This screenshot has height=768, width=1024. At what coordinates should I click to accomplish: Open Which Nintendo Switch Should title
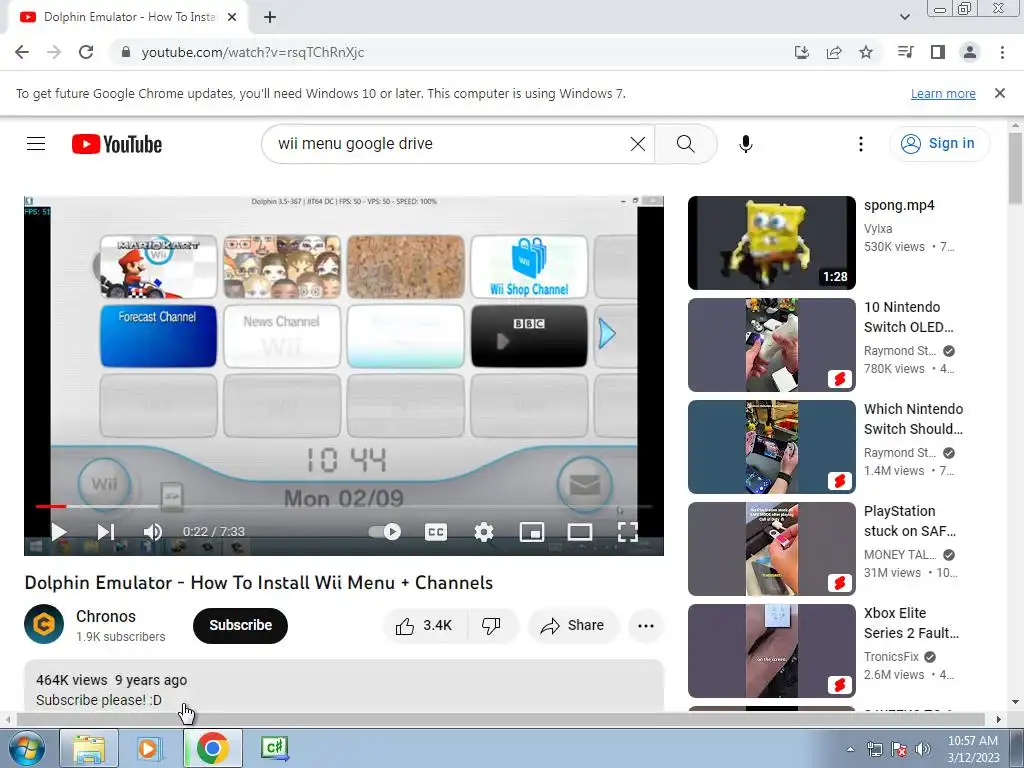tap(913, 419)
